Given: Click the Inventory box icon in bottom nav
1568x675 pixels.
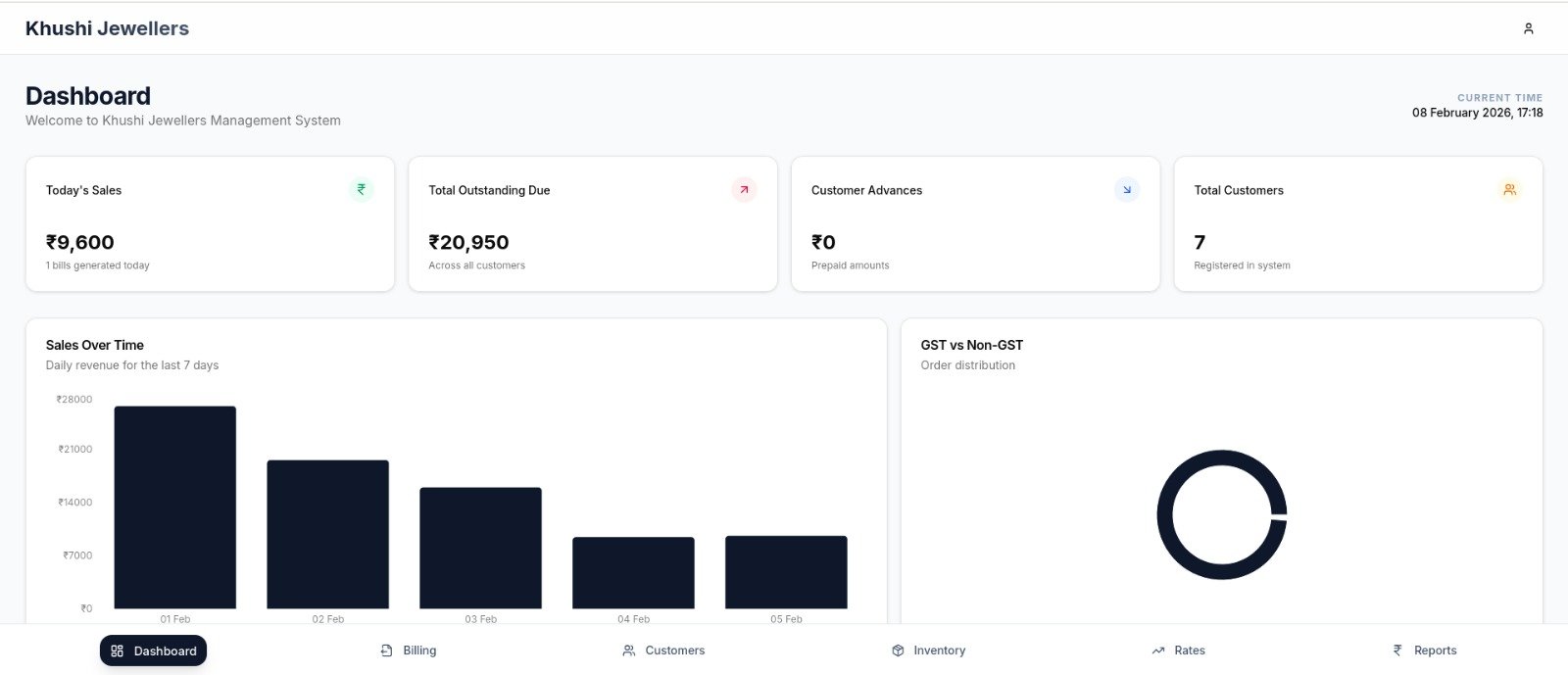Looking at the screenshot, I should point(898,651).
